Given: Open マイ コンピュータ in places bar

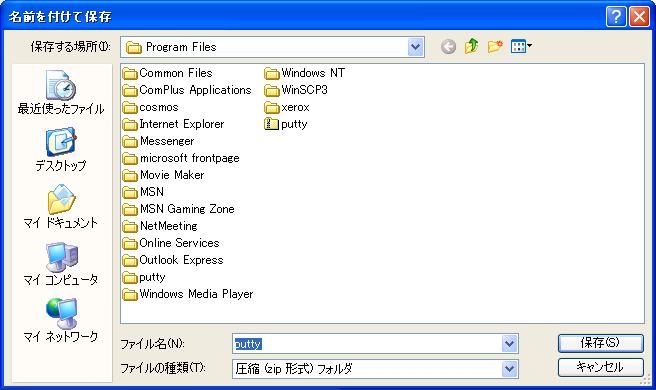Looking at the screenshot, I should pyautogui.click(x=61, y=264).
